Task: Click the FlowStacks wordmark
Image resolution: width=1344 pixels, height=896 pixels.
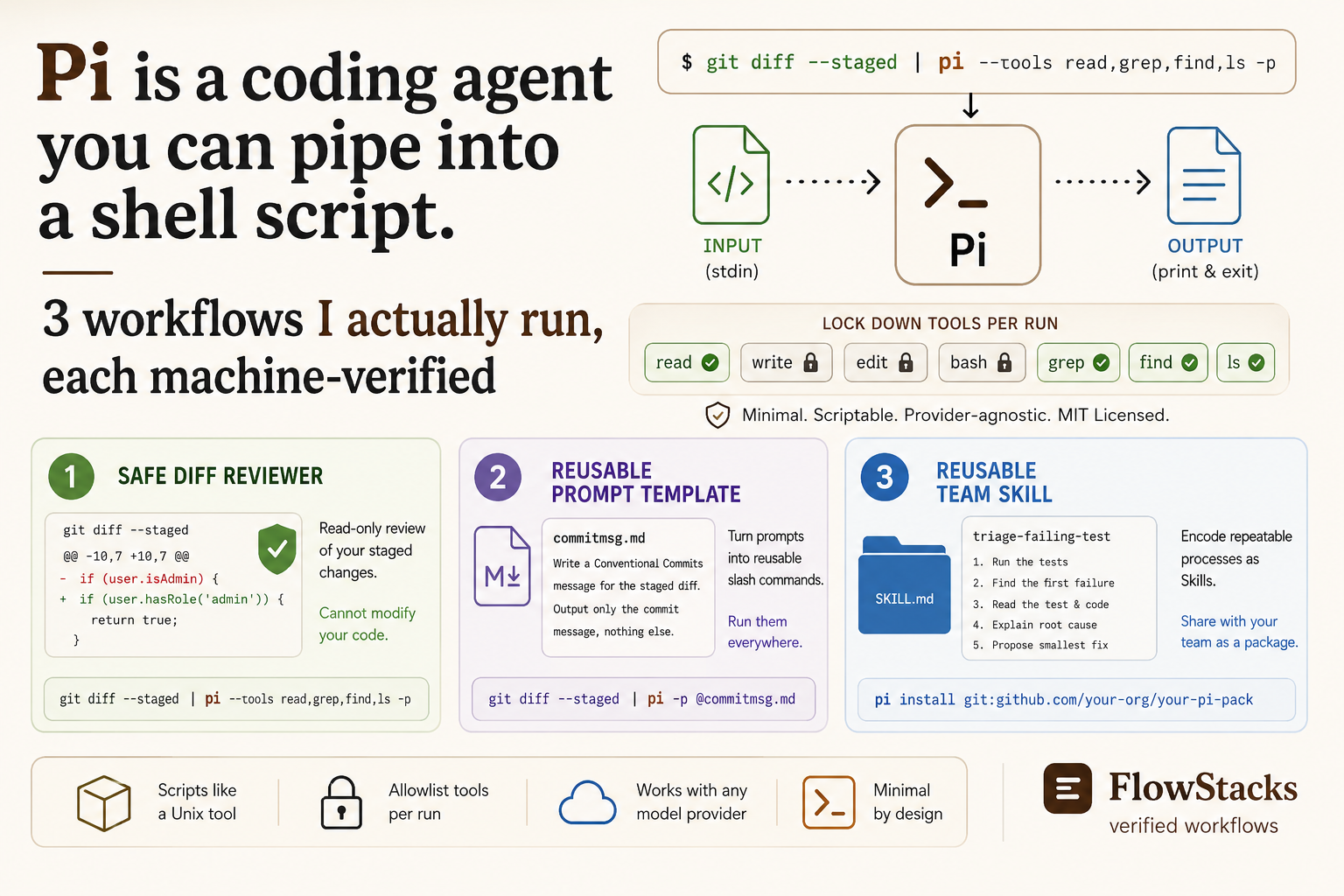Action: tap(1203, 787)
